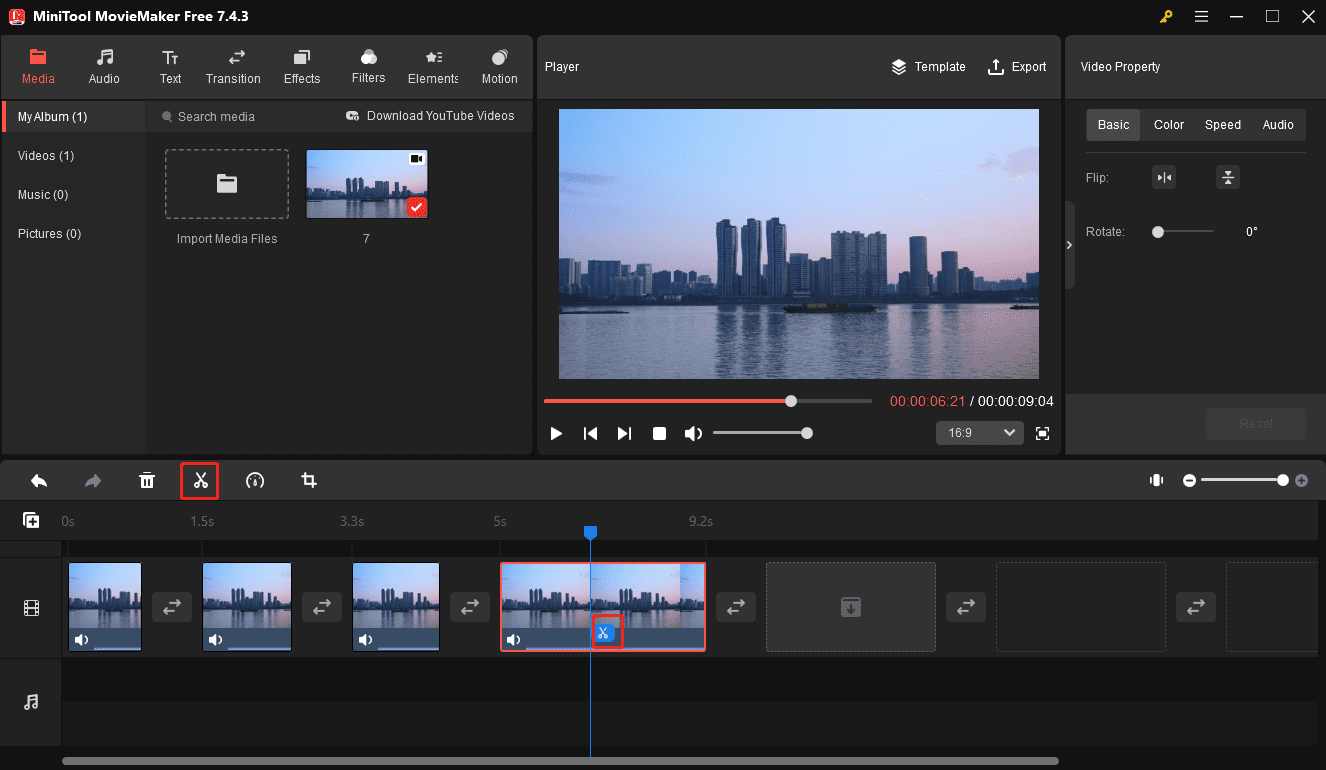Open the Audio tab

[x=104, y=66]
